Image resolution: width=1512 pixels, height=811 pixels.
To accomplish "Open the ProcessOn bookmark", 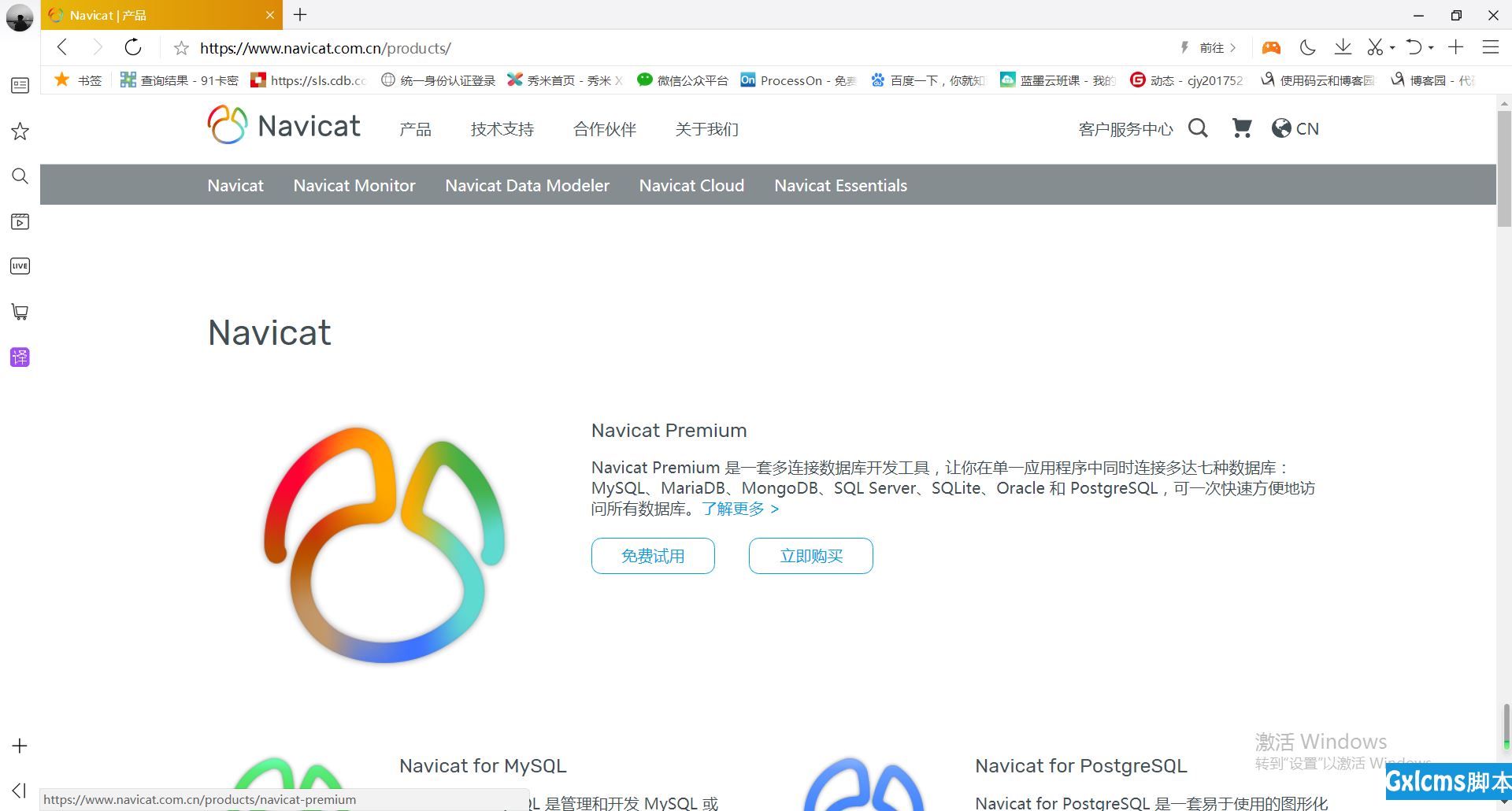I will (799, 80).
